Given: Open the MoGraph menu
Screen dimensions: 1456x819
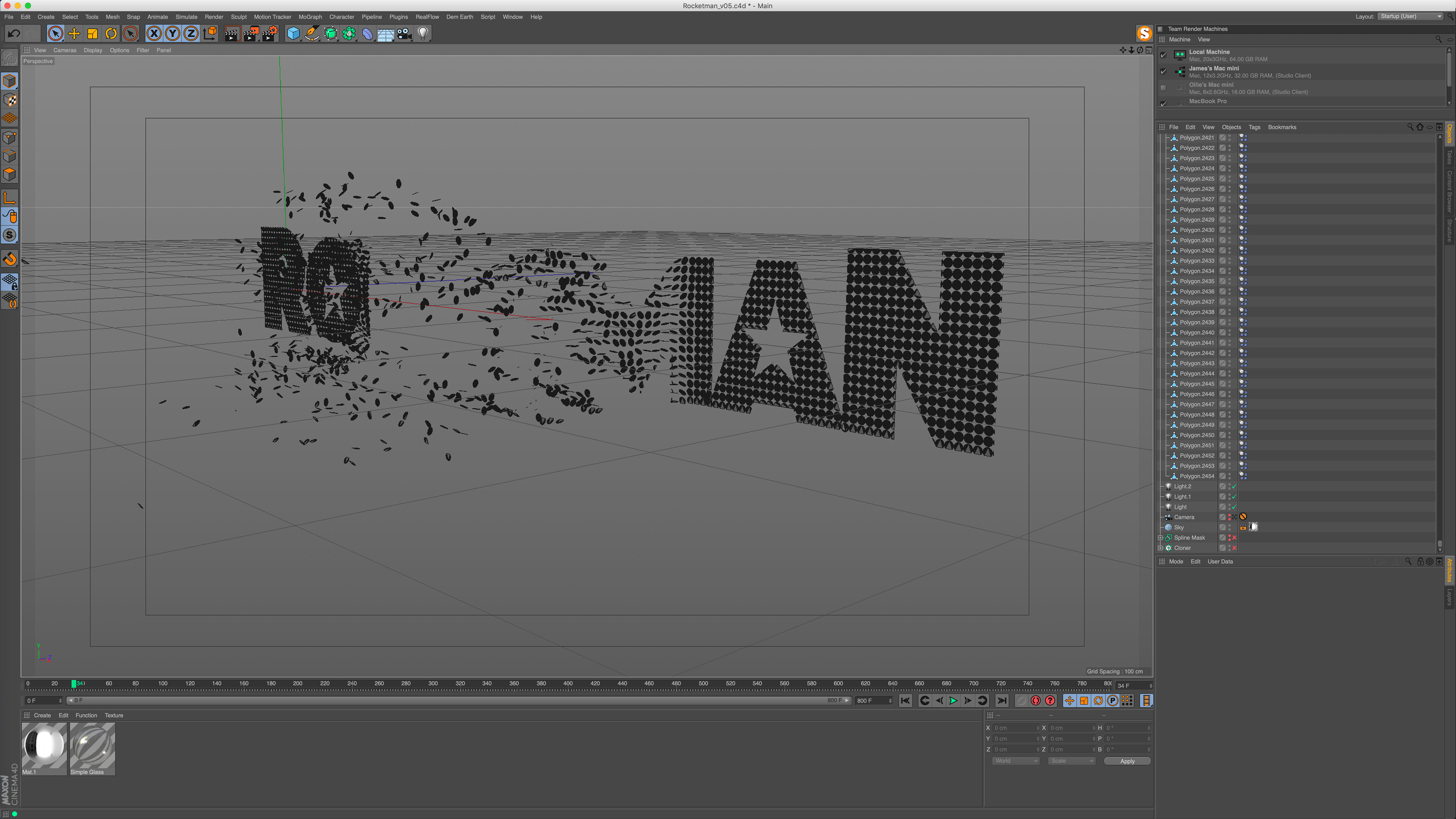Looking at the screenshot, I should pos(310,17).
